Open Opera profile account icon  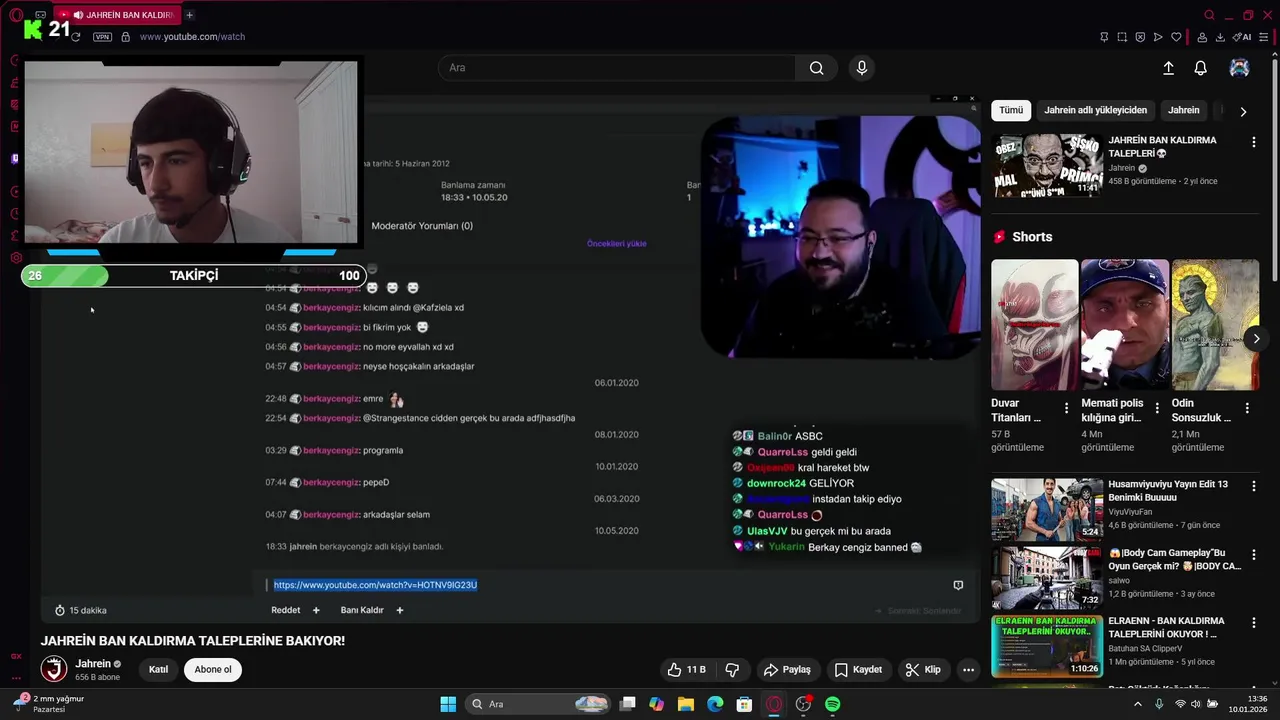pos(1202,37)
